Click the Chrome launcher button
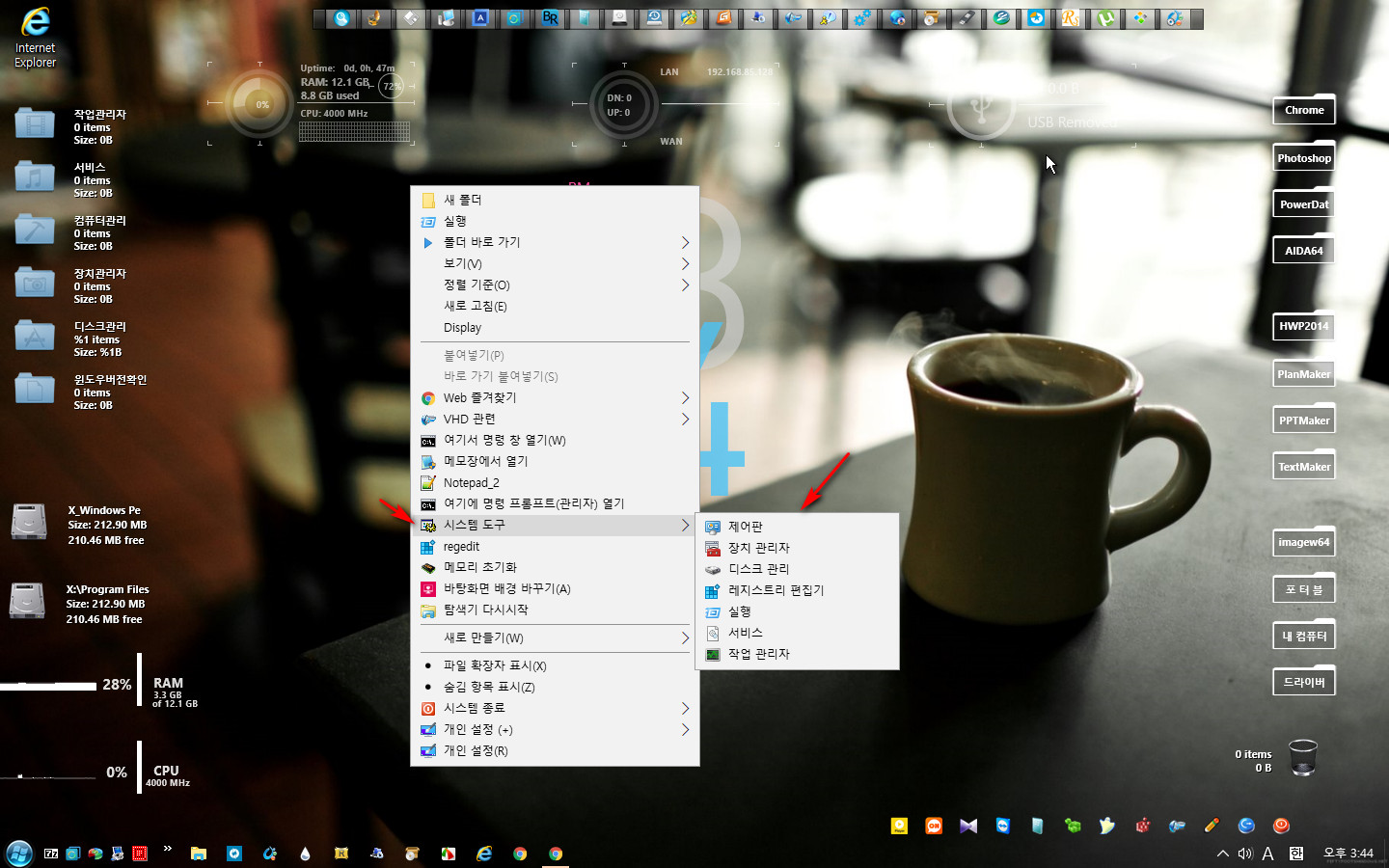 [x=1304, y=110]
